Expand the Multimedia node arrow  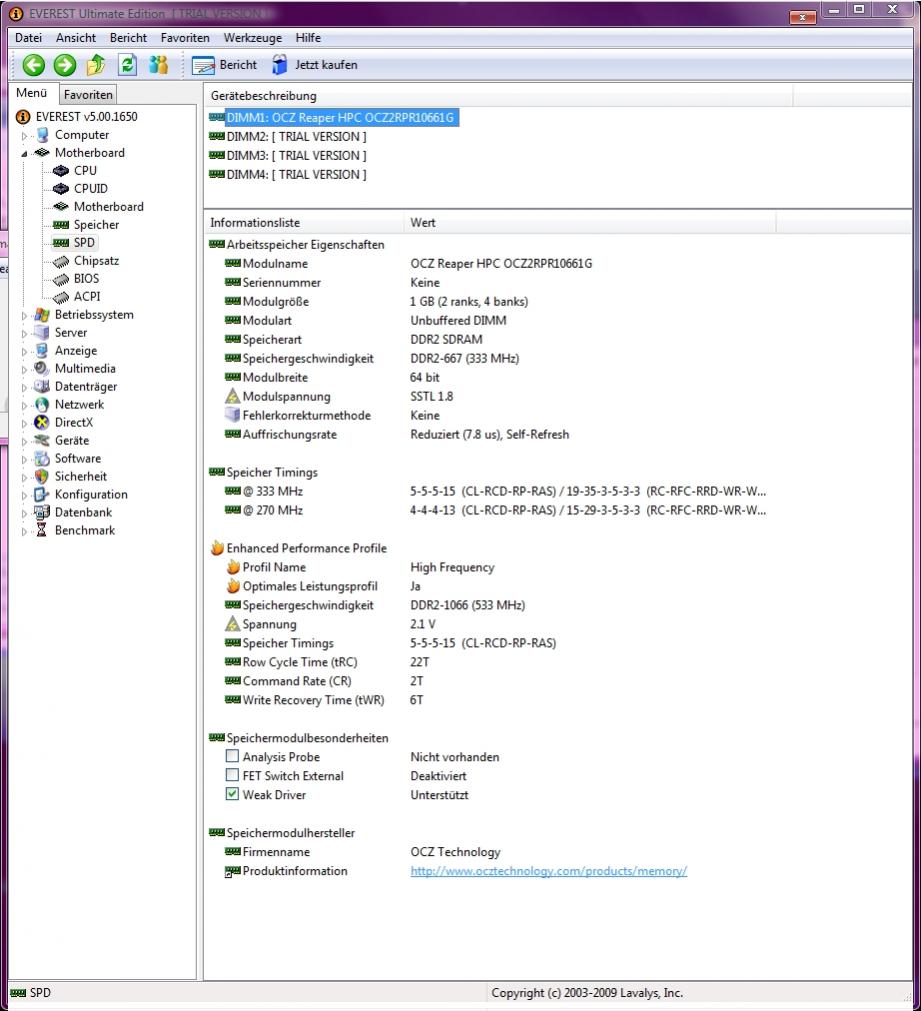[x=25, y=370]
